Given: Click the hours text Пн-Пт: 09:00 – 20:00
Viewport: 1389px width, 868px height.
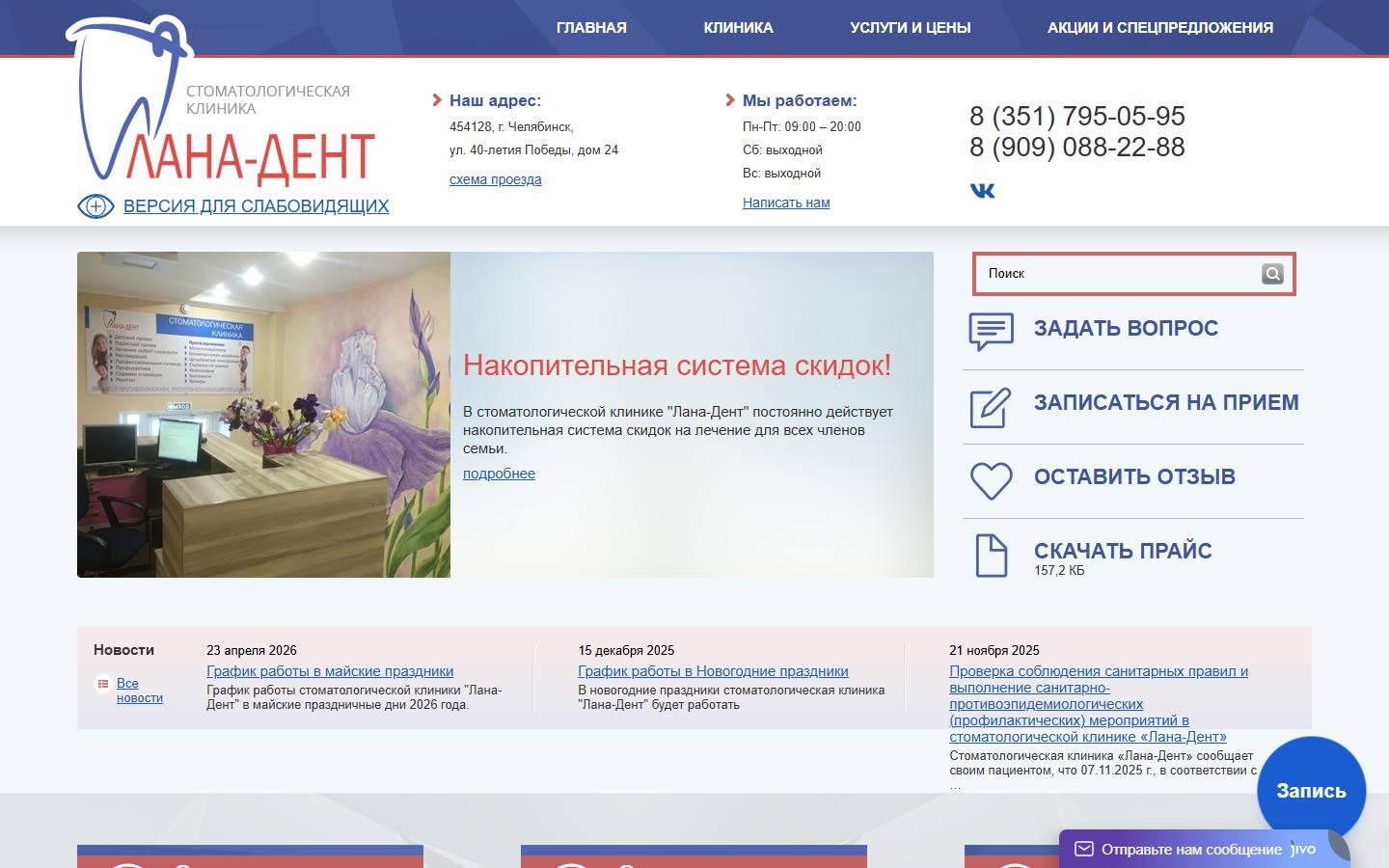Looking at the screenshot, I should point(802,127).
